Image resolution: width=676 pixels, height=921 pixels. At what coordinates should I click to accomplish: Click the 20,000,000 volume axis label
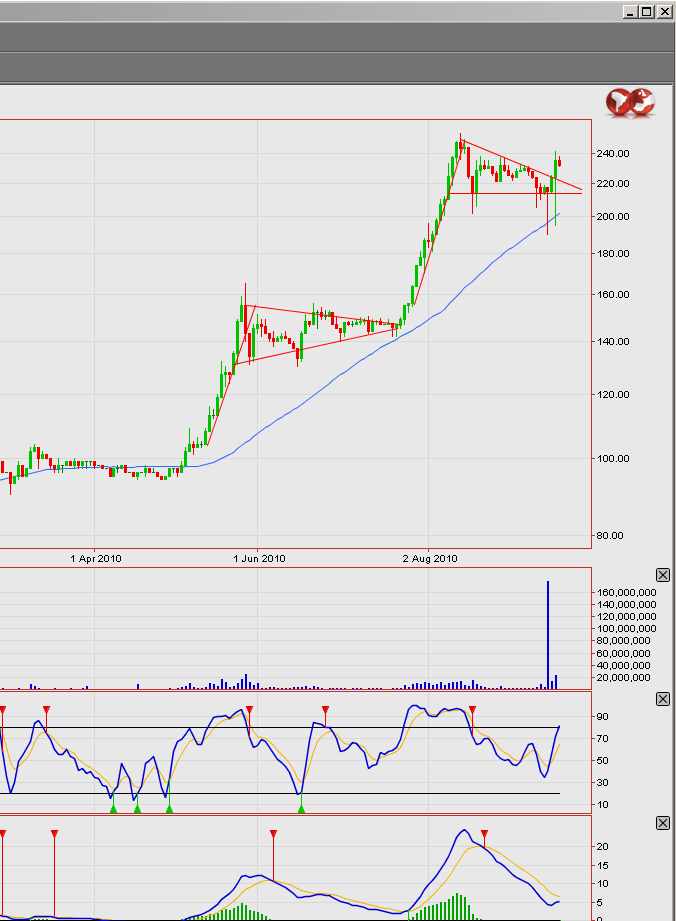(623, 677)
